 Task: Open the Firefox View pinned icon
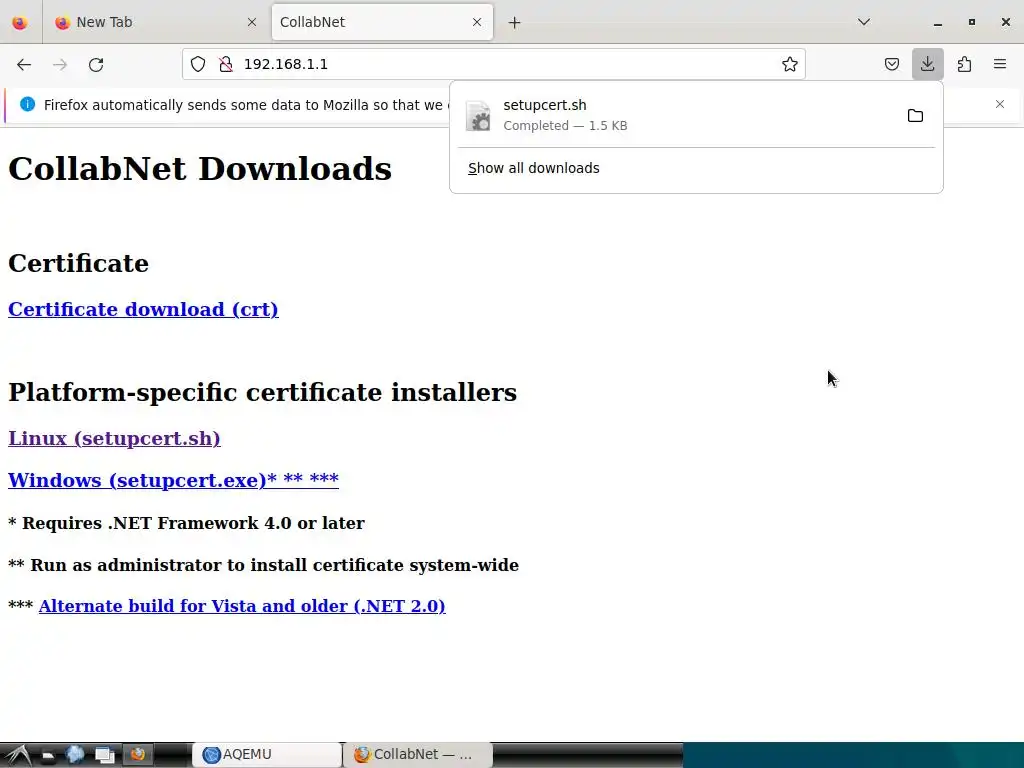coord(20,22)
